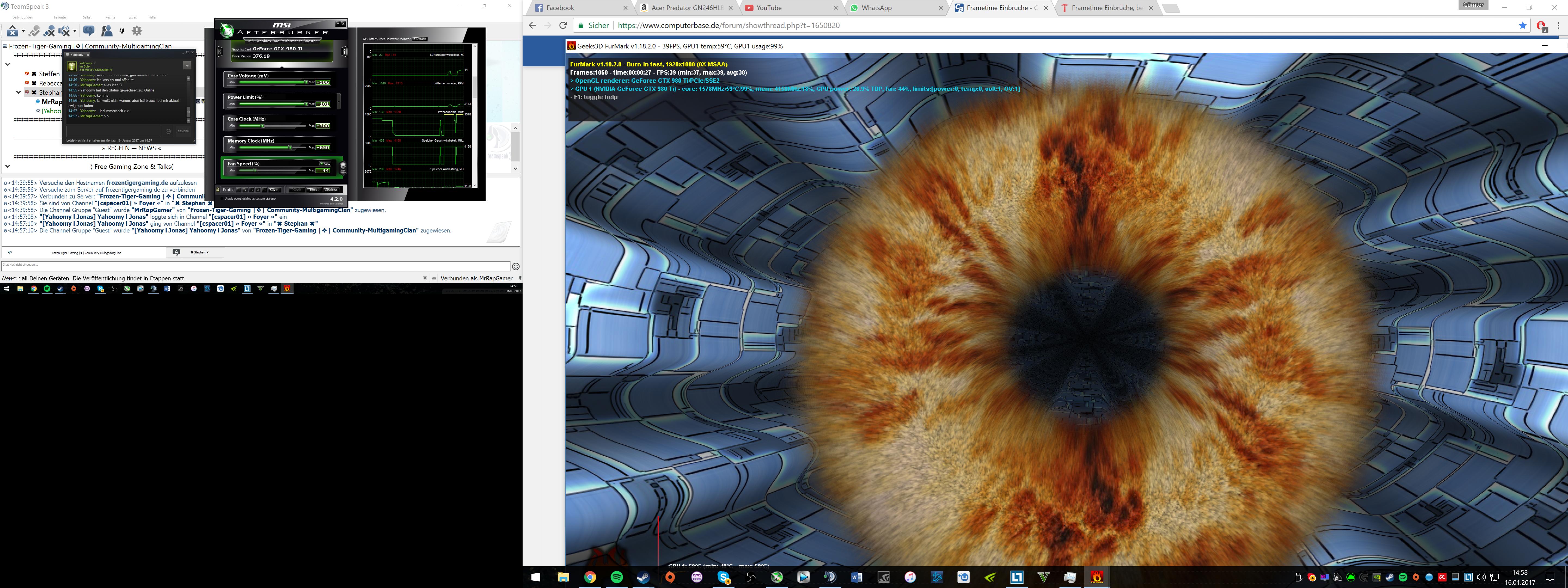Click the Yahoomy private chat text field
The height and width of the screenshot is (588, 1568).
(113, 131)
